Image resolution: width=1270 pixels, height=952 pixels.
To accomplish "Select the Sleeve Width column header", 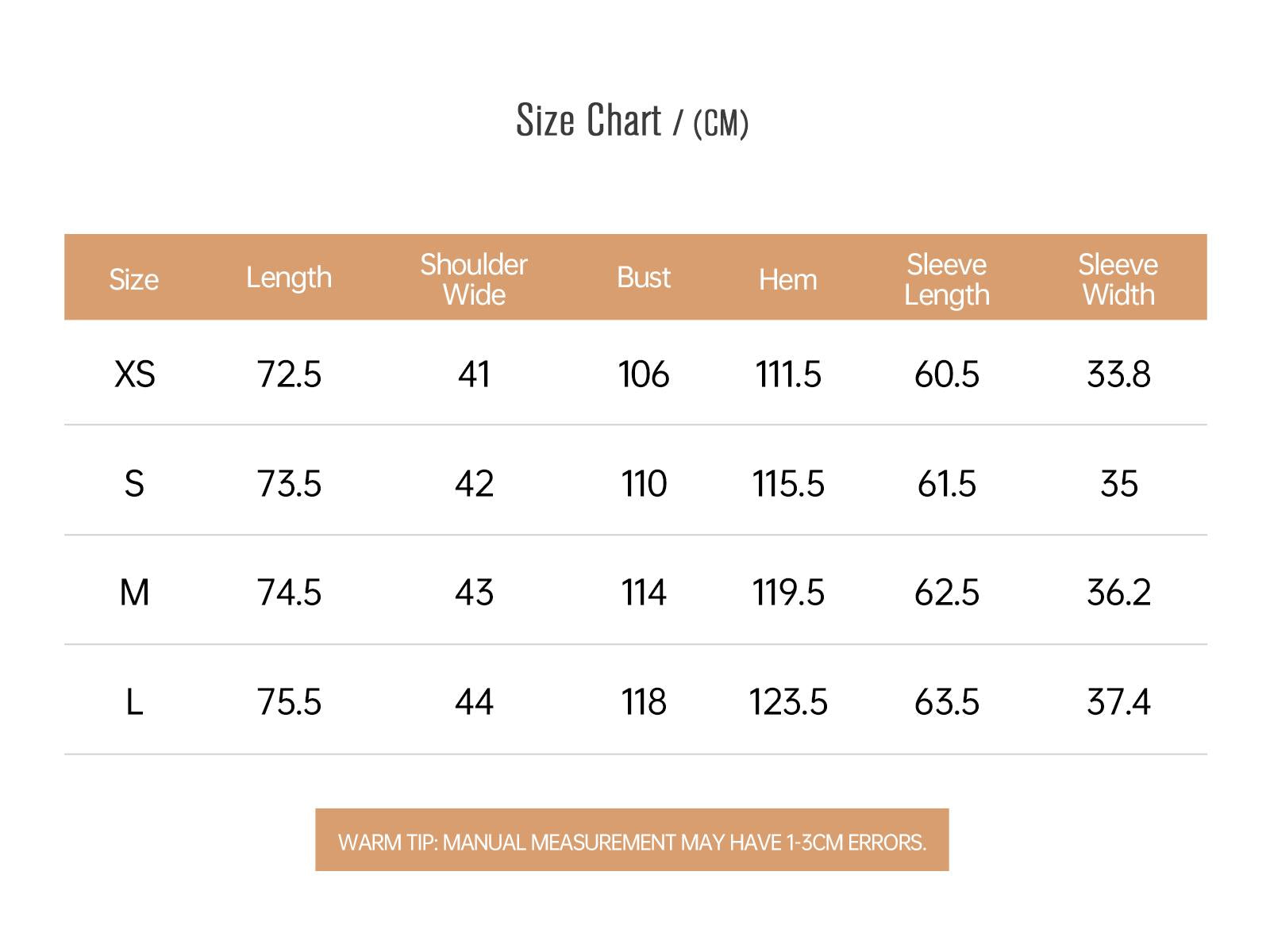I will (x=1118, y=279).
